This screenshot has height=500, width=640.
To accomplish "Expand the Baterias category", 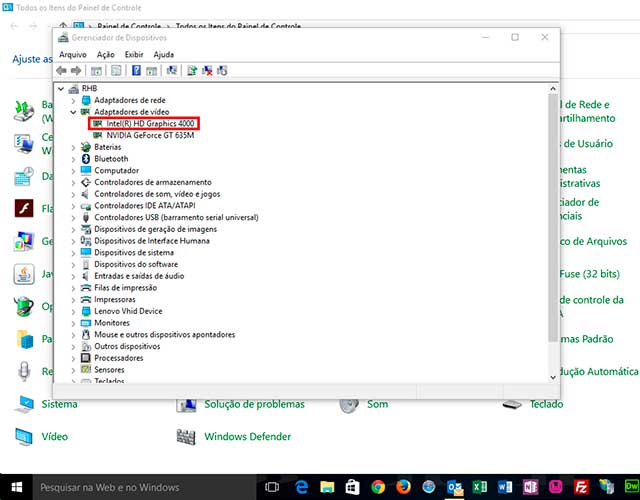I will [x=73, y=147].
